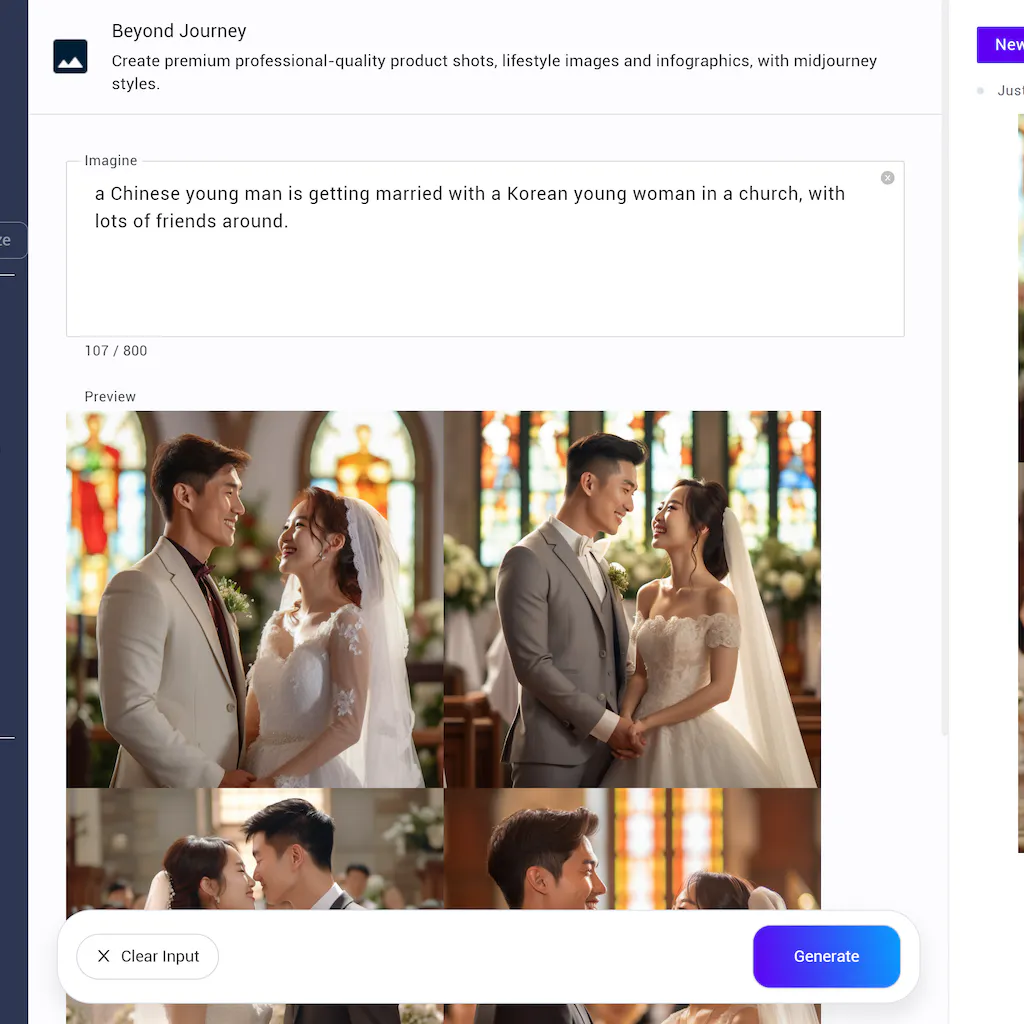Select the Just now history entry
The height and width of the screenshot is (1024, 1024).
point(1010,91)
